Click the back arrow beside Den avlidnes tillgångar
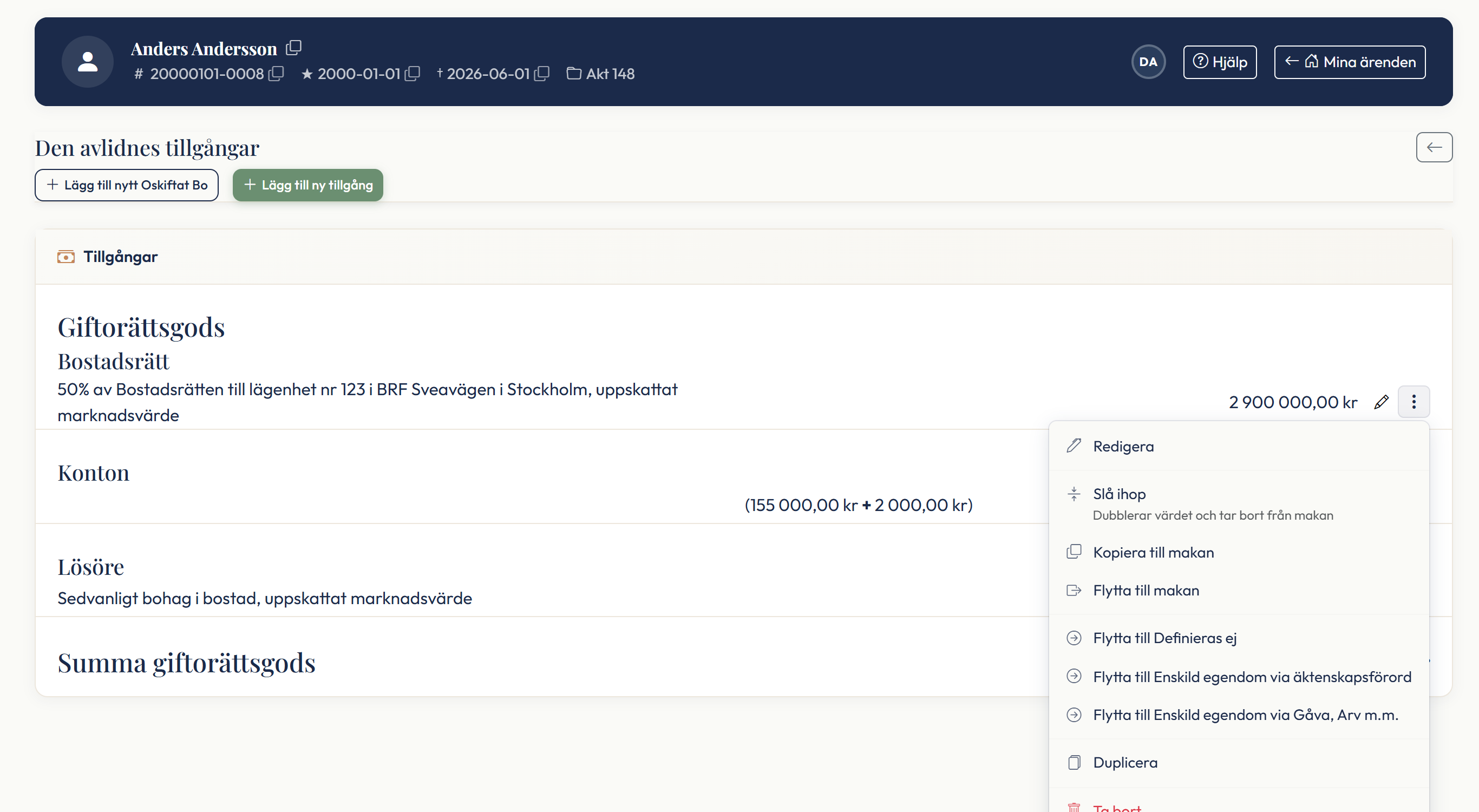 pyautogui.click(x=1434, y=148)
